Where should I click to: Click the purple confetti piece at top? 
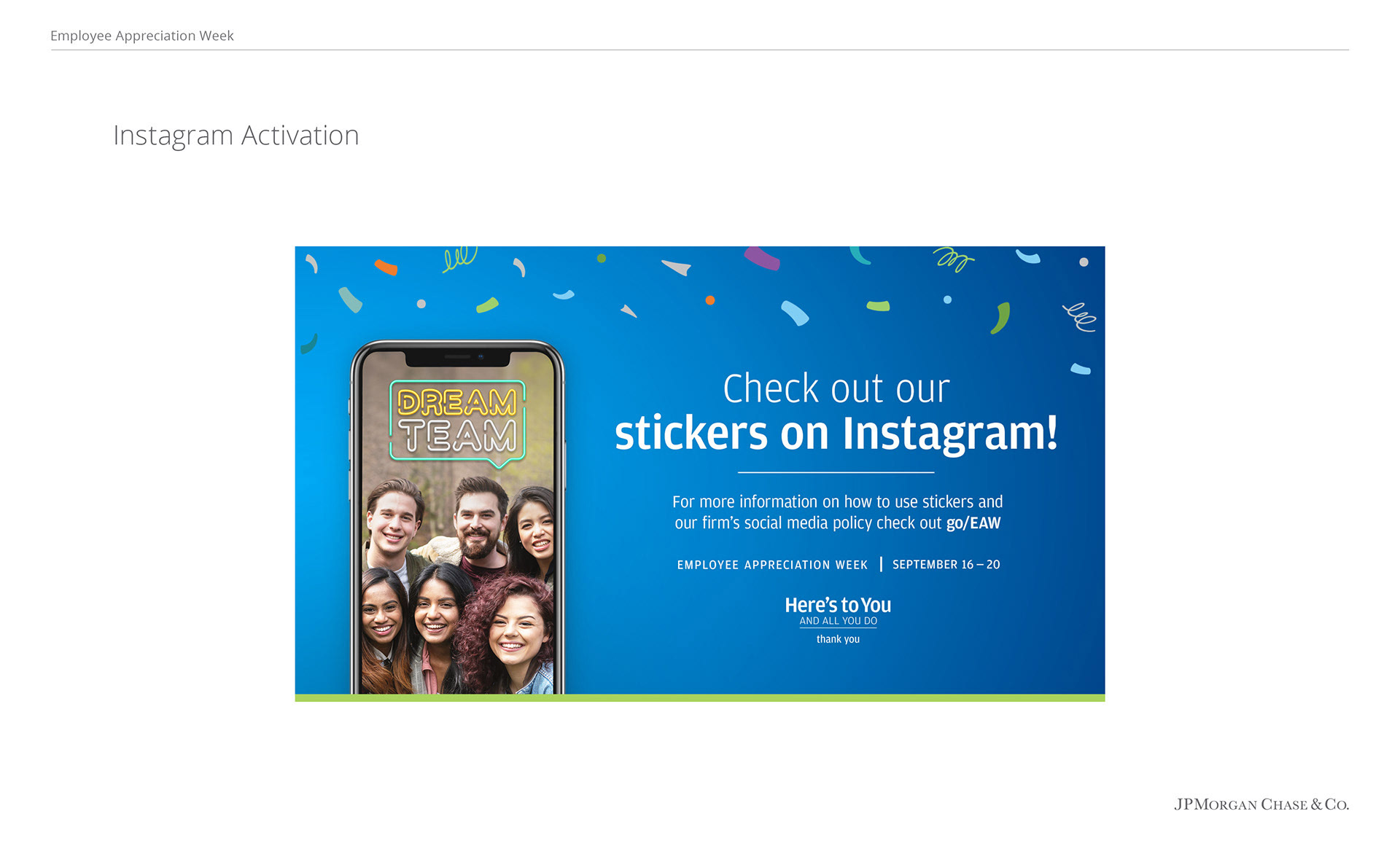[x=762, y=257]
